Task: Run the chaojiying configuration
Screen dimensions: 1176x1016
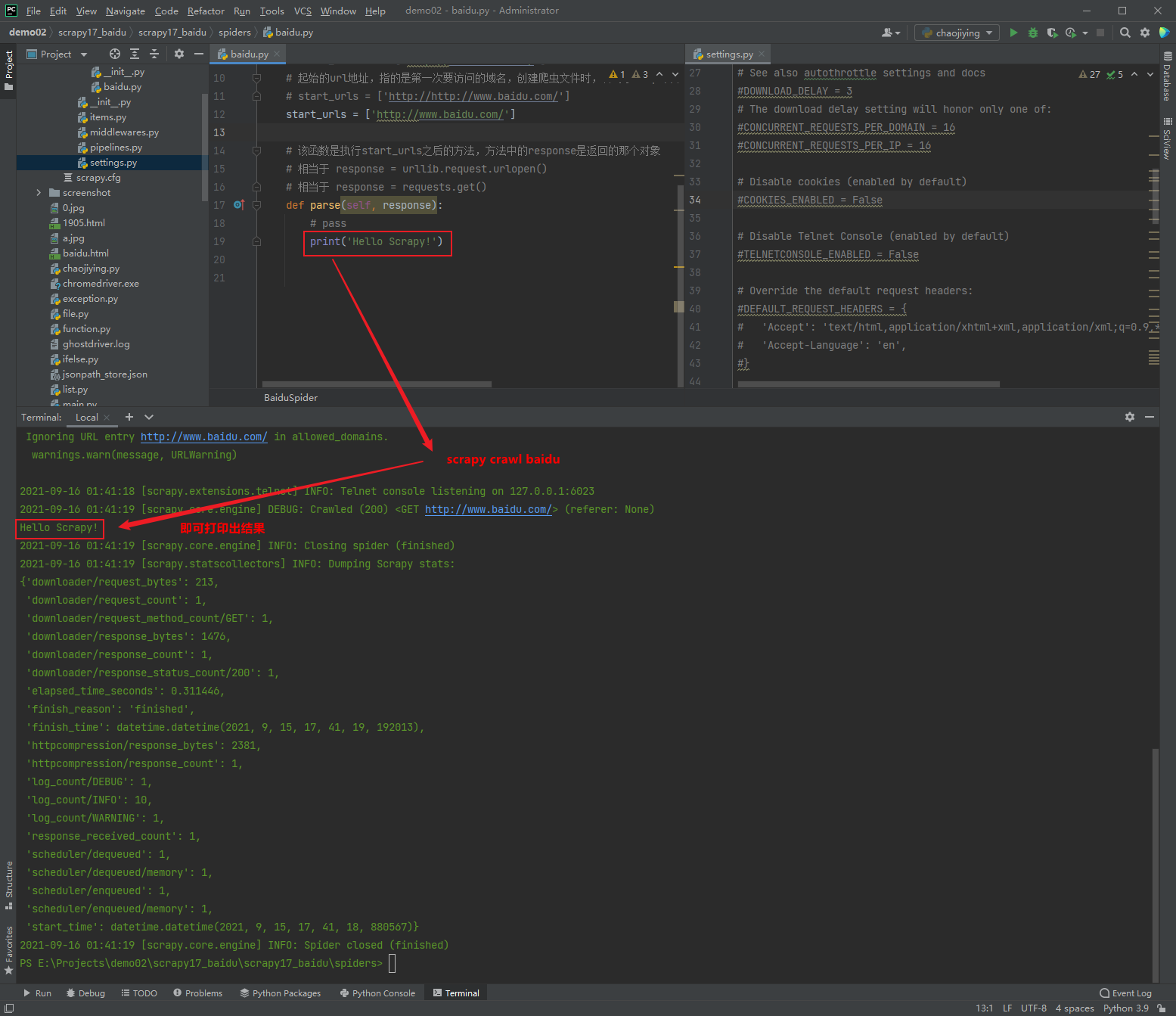Action: pyautogui.click(x=1013, y=33)
